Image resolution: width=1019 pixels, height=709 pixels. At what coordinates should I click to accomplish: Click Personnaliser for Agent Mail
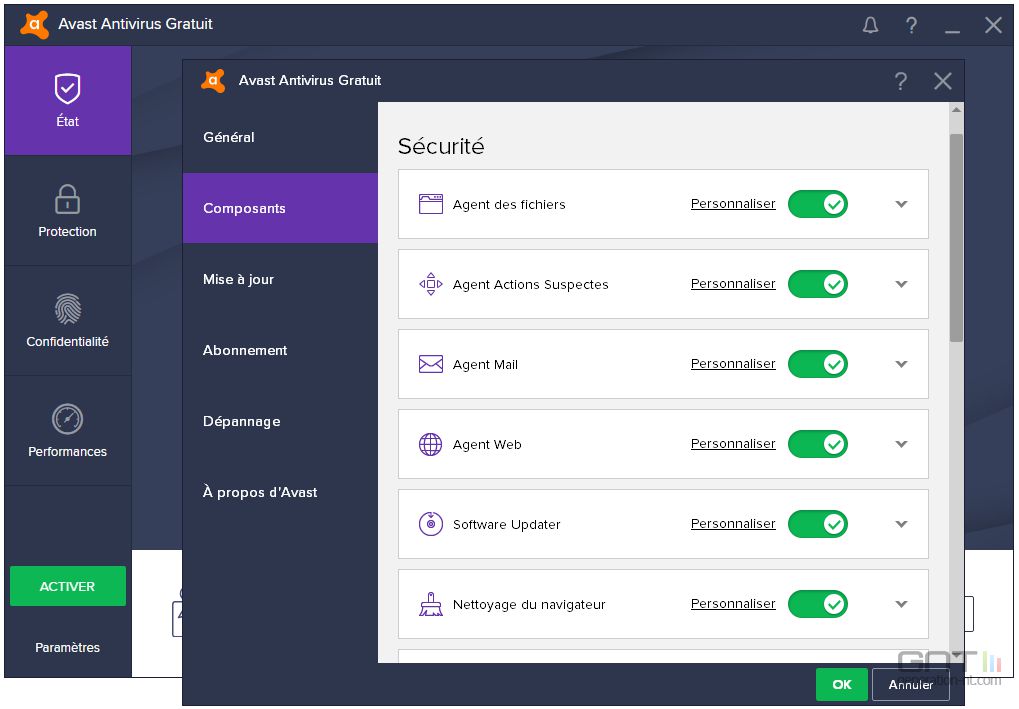733,364
